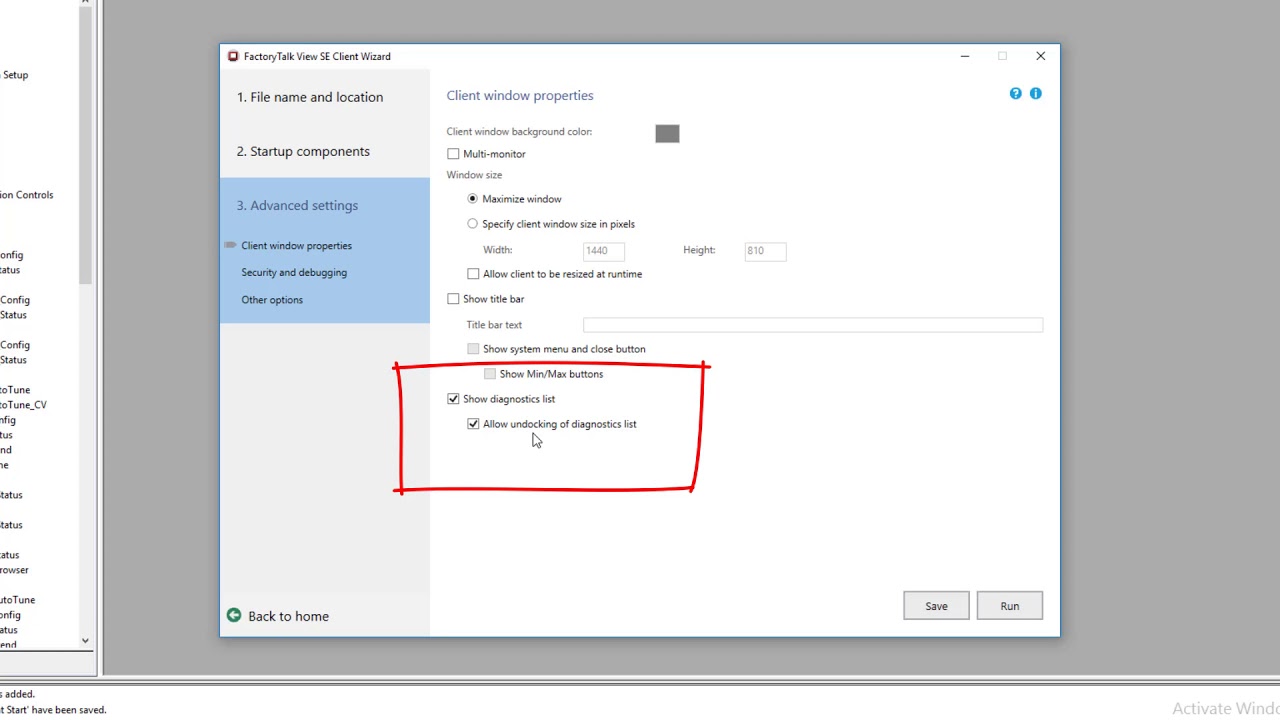Open the Security and debugging section
Viewport: 1280px width, 720px height.
[294, 272]
